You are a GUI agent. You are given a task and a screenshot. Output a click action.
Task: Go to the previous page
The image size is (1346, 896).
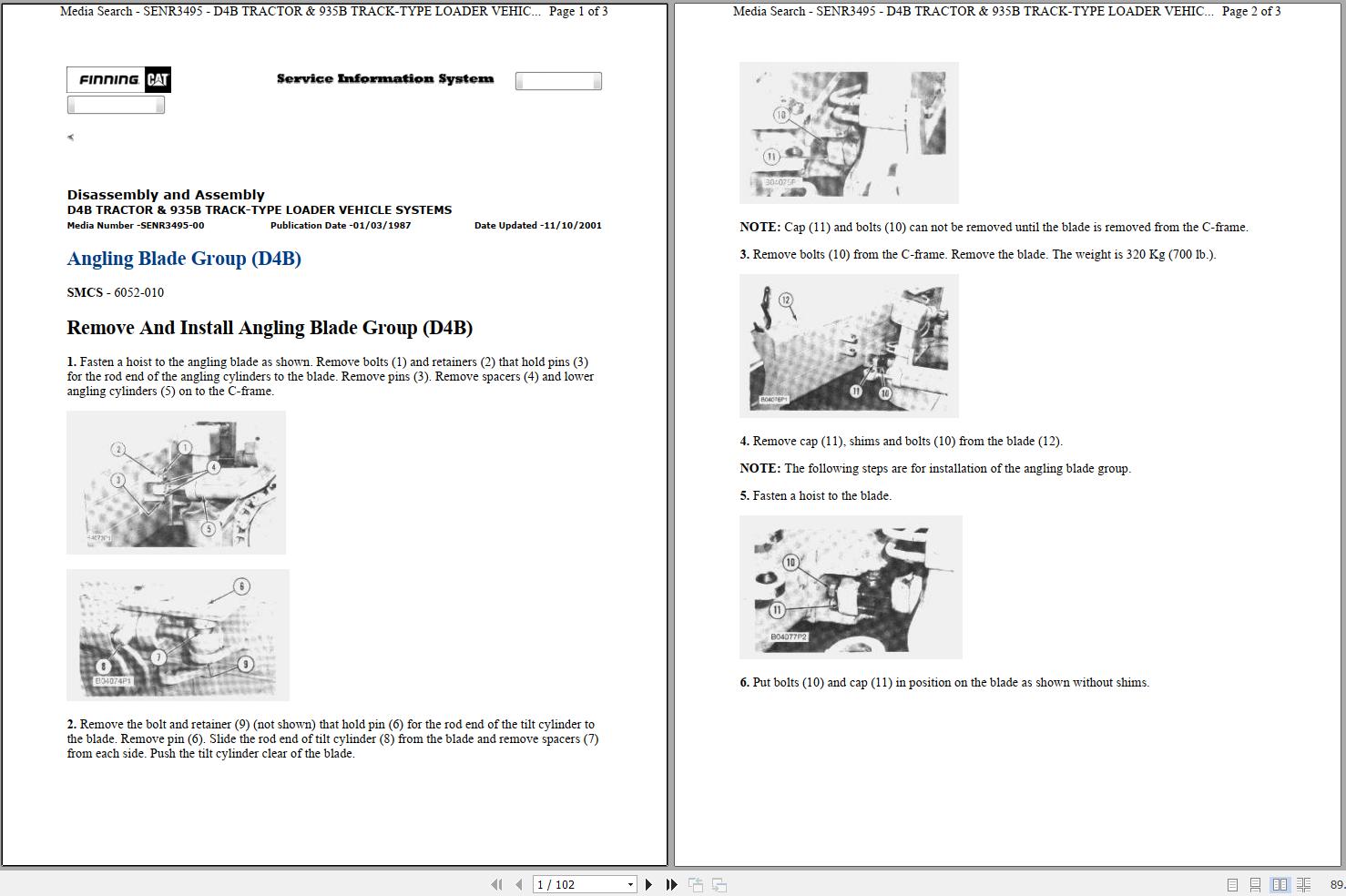518,884
